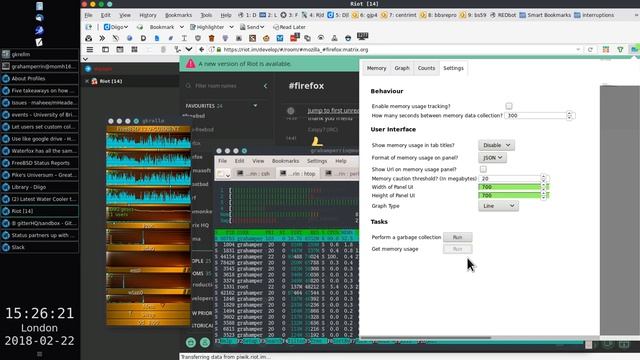Click the eye icon in extensions row
This screenshot has width=640, height=360.
(x=321, y=38)
